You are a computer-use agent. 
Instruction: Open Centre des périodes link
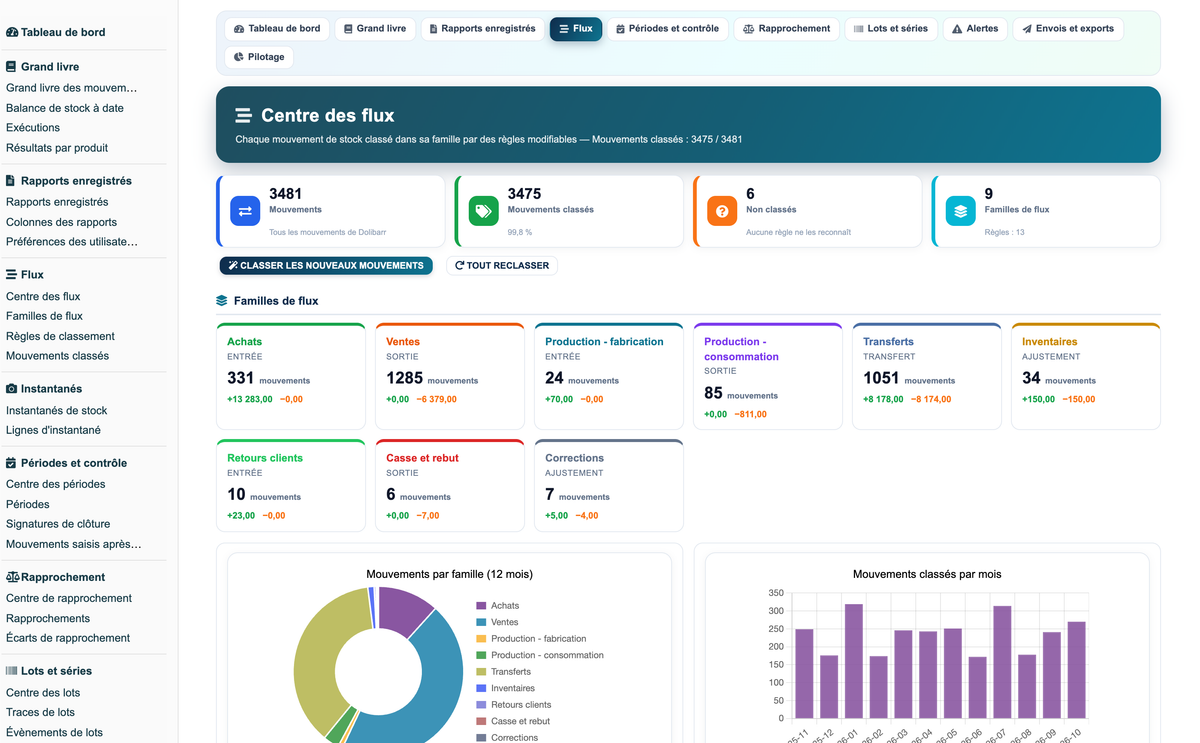pyautogui.click(x=55, y=484)
